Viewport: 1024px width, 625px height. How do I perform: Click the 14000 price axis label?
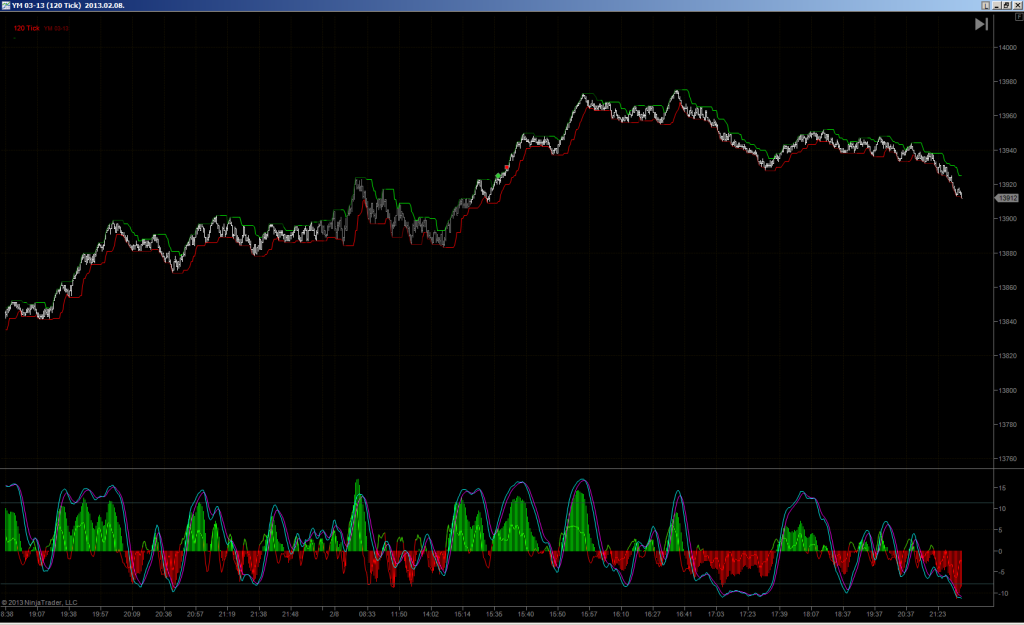[x=1008, y=48]
